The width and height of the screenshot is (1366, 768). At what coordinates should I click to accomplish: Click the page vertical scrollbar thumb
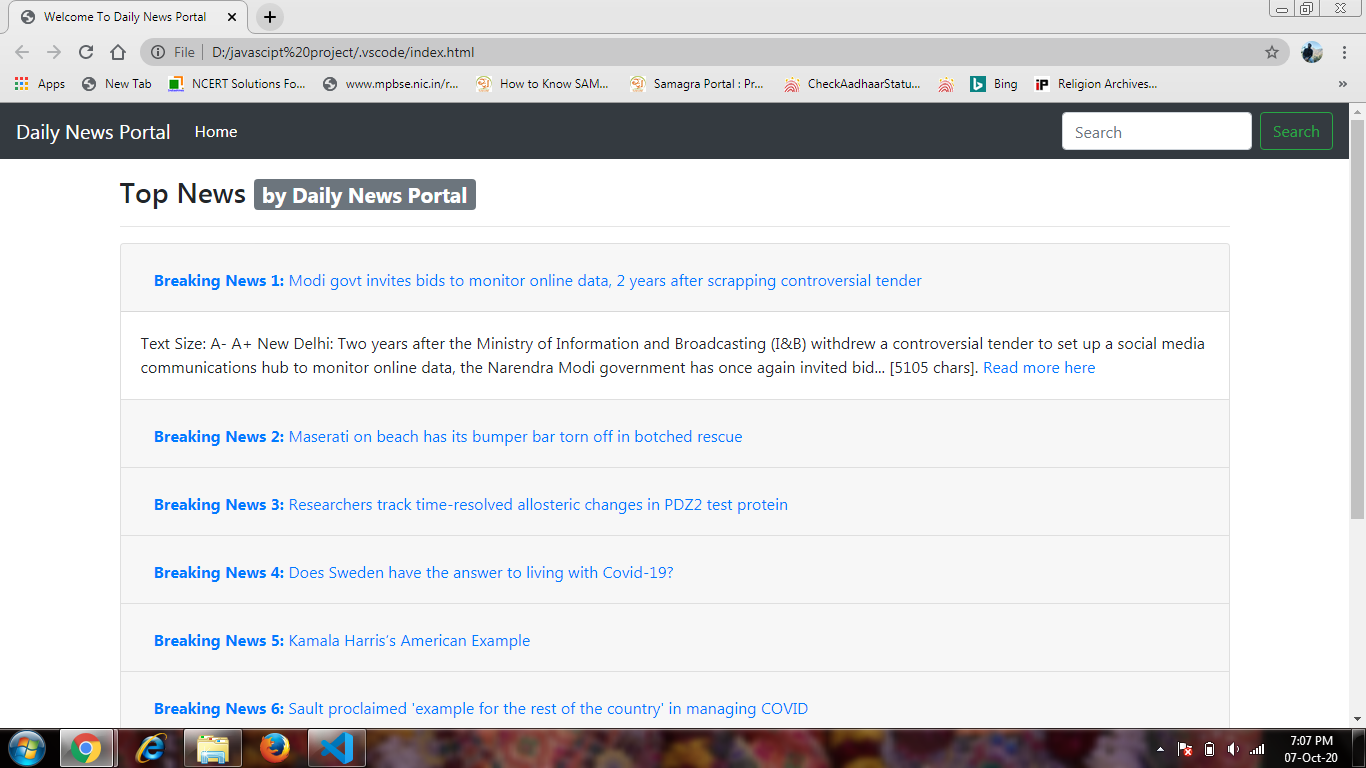1357,318
